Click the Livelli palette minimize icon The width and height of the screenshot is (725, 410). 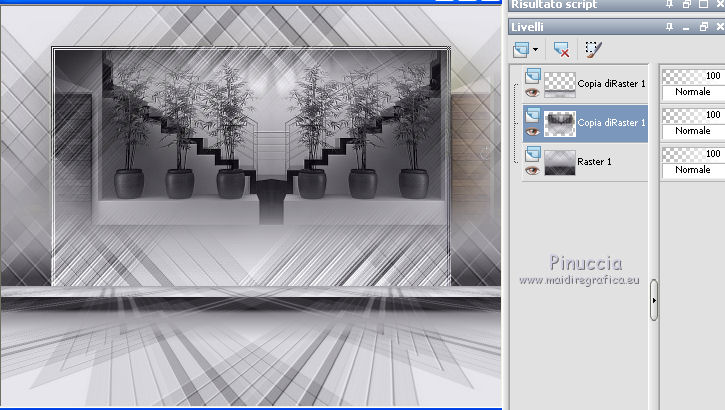[686, 27]
